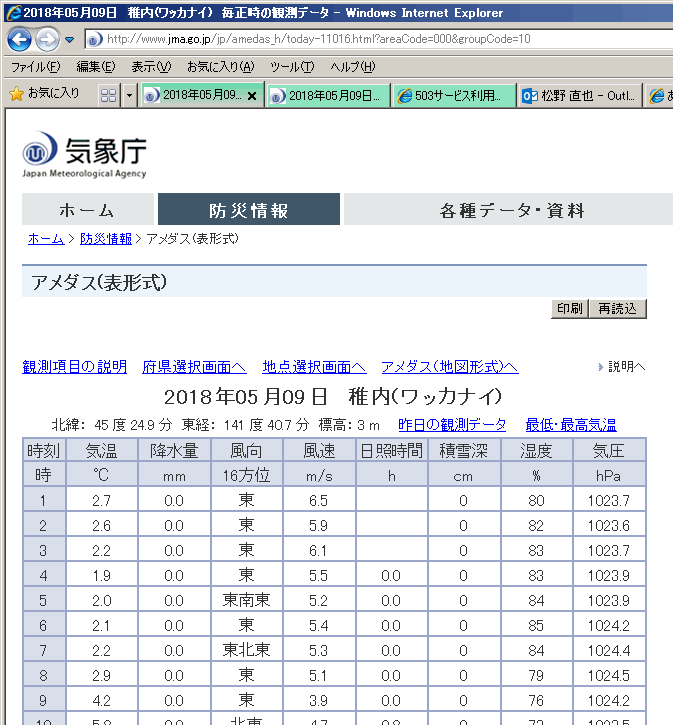Follow the ホーム breadcrumb link
The image size is (673, 725).
pos(46,239)
